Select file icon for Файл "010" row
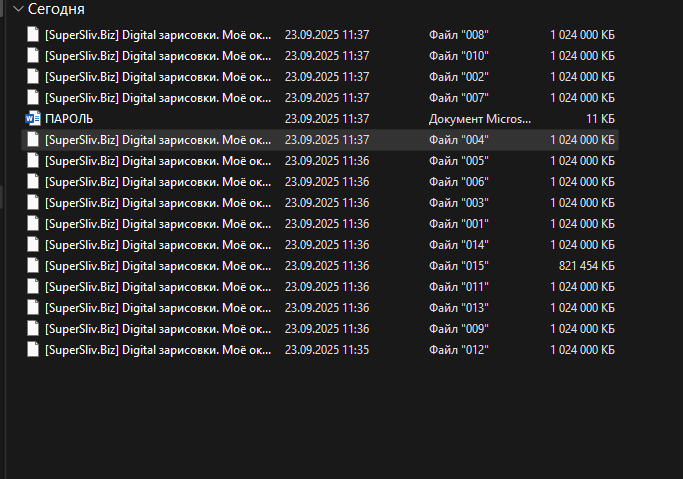This screenshot has width=683, height=479. tap(33, 55)
